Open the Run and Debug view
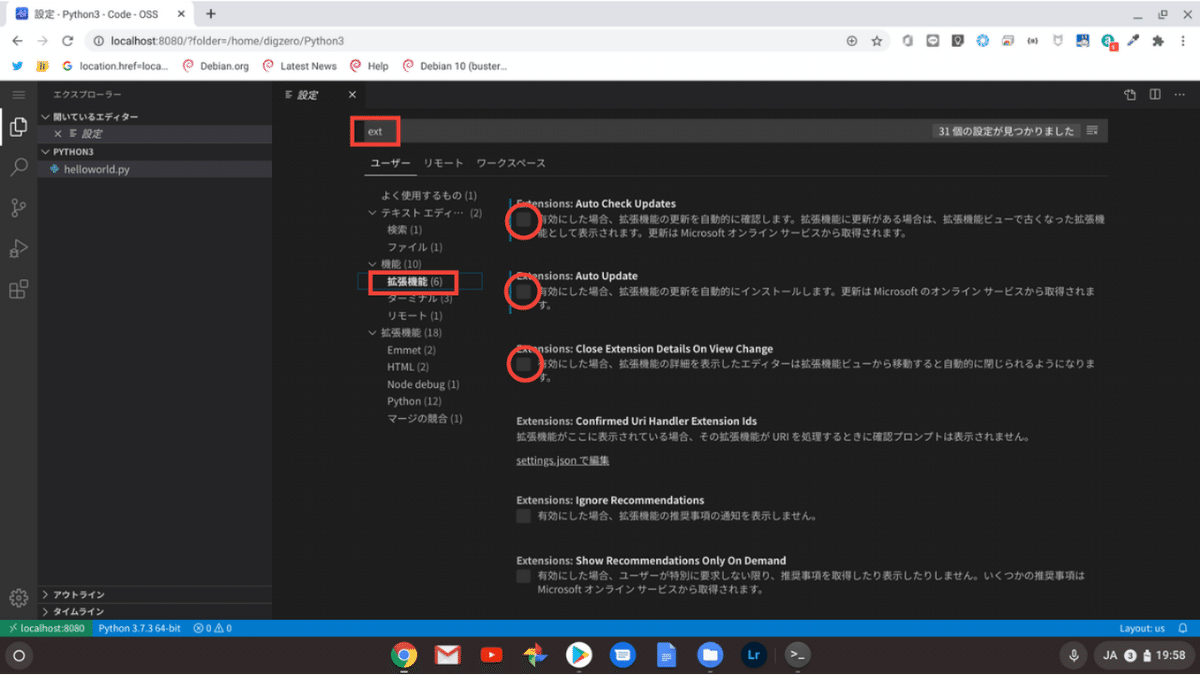This screenshot has width=1200, height=675. click(x=18, y=247)
